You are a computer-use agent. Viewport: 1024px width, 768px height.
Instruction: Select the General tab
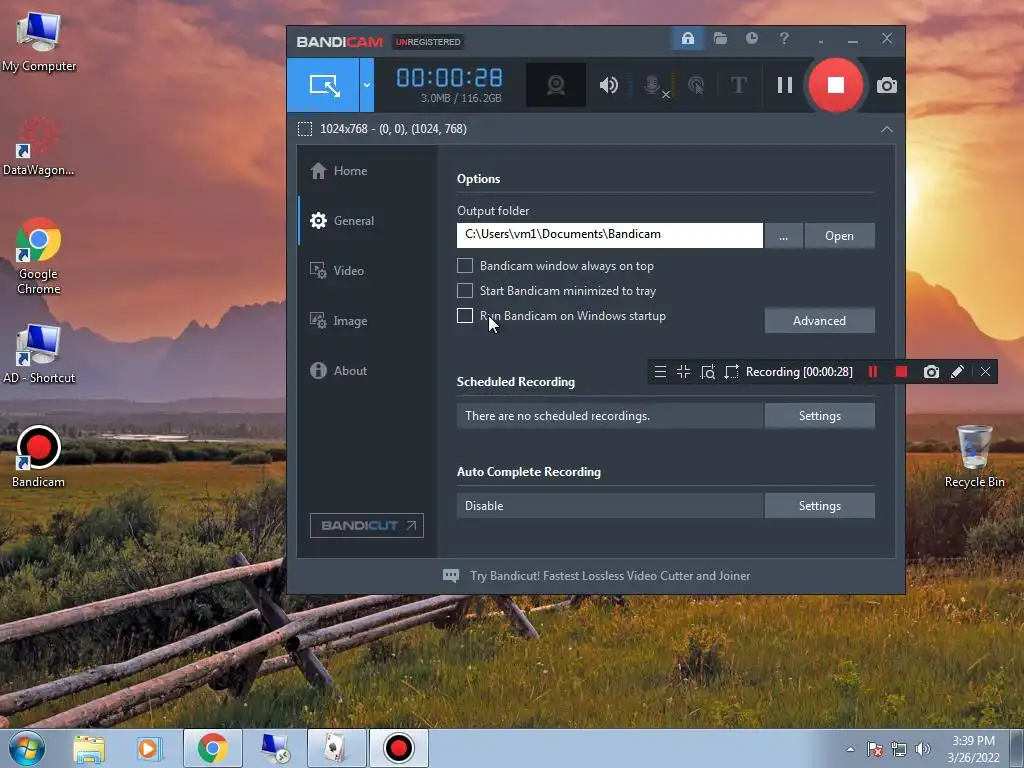pos(368,221)
